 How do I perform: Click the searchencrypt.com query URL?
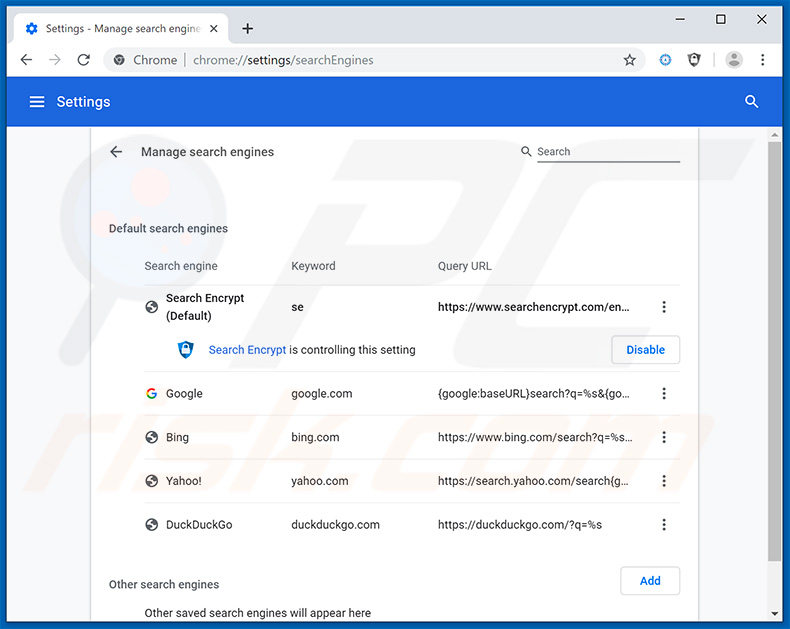534,307
